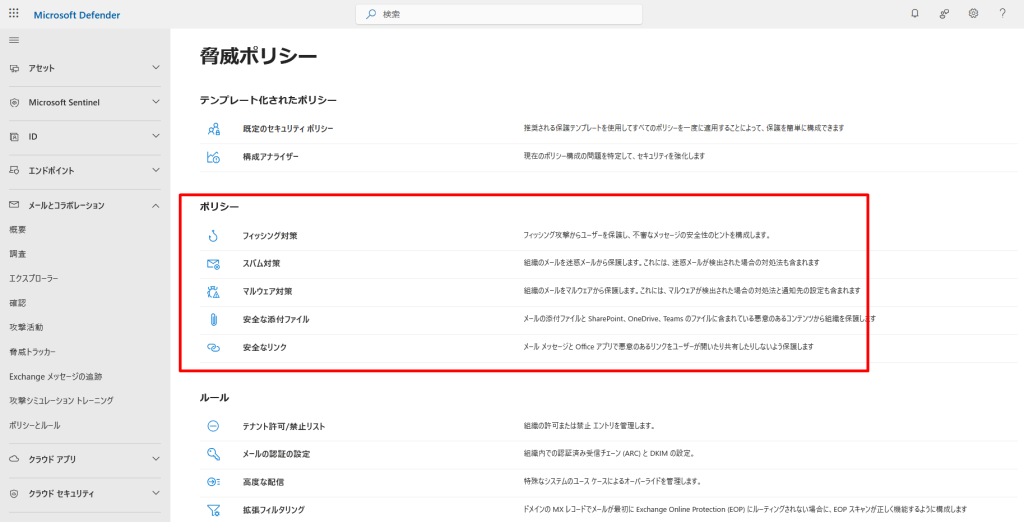Select ポリシーとルール in the sidebar
The image size is (1024, 522).
[35, 425]
